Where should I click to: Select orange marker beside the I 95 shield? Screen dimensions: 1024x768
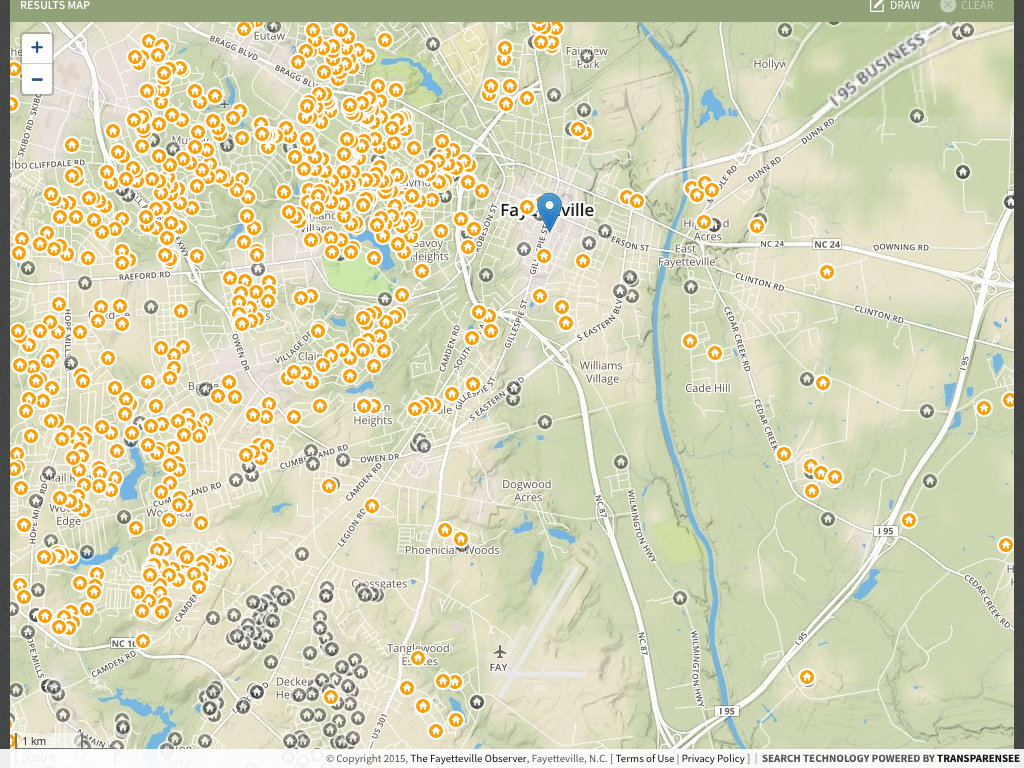908,520
